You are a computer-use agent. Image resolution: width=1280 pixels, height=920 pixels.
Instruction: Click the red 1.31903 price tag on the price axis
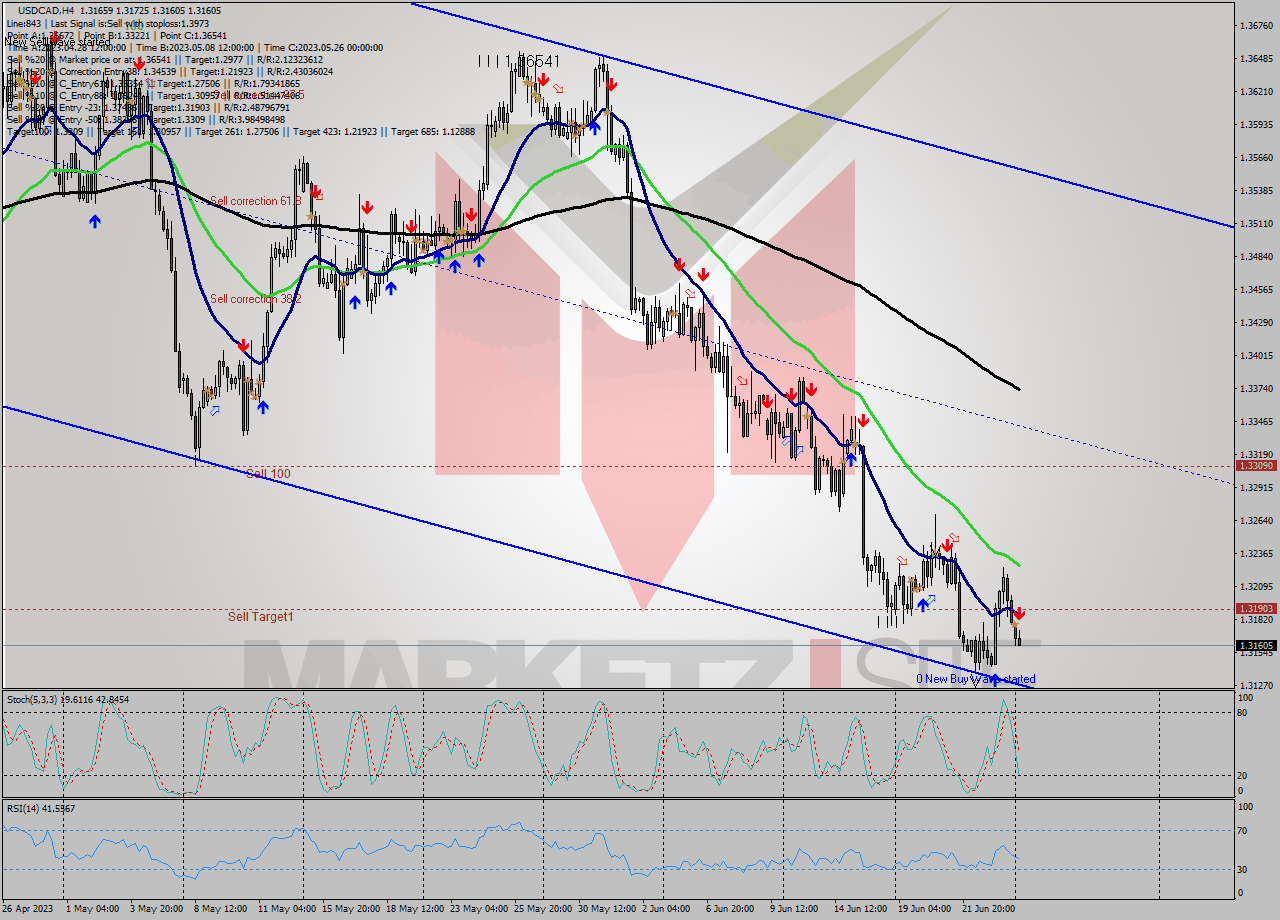(x=1256, y=609)
